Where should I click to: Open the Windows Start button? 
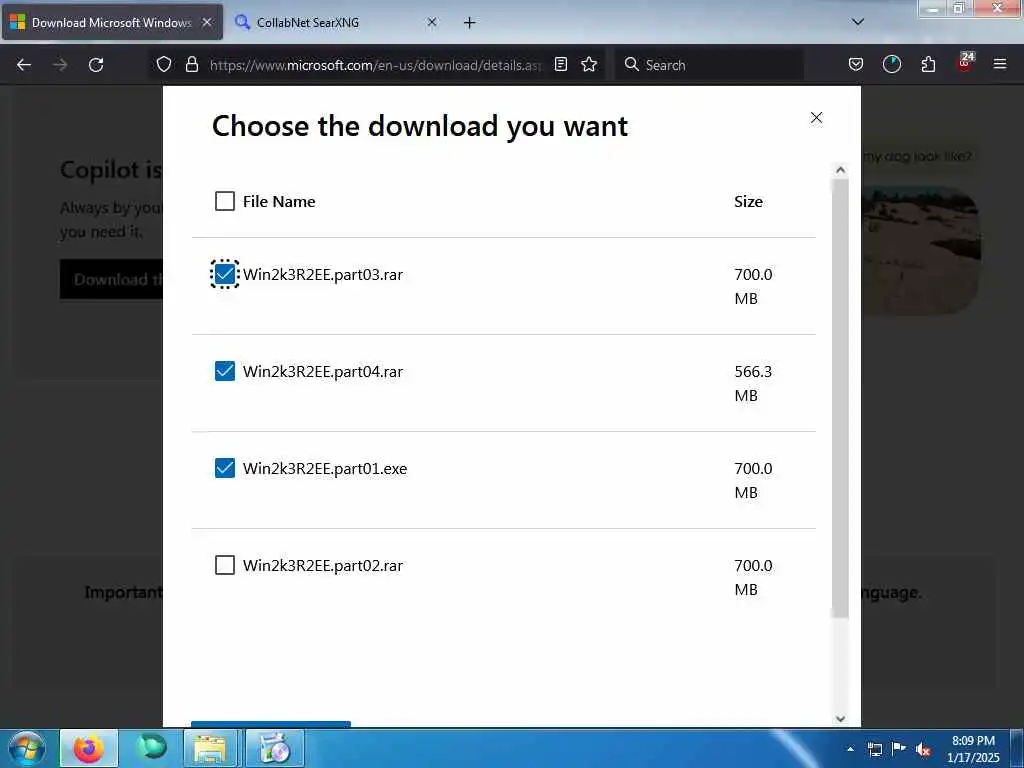coord(27,748)
